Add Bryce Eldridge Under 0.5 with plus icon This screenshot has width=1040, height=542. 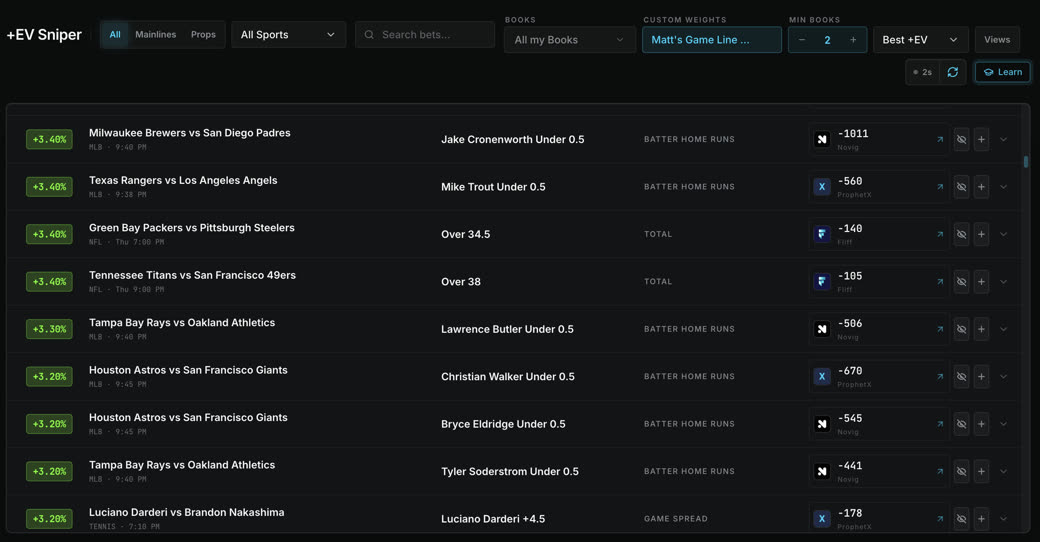[x=981, y=424]
